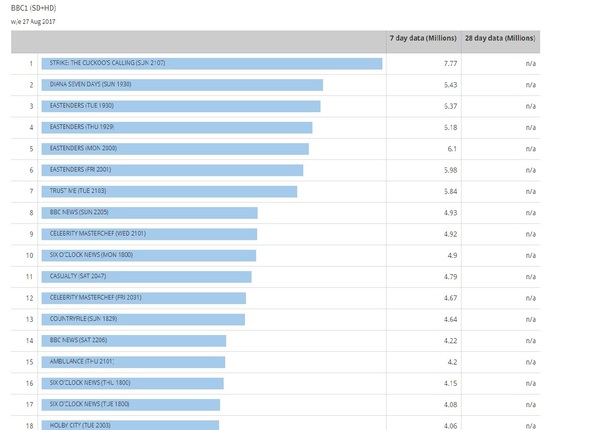Click the Diana Seven Days bar
The height and width of the screenshot is (430, 600).
pyautogui.click(x=184, y=85)
